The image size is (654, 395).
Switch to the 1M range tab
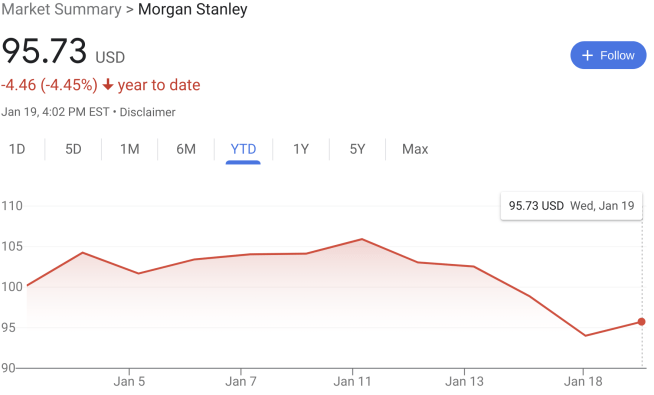[x=130, y=149]
